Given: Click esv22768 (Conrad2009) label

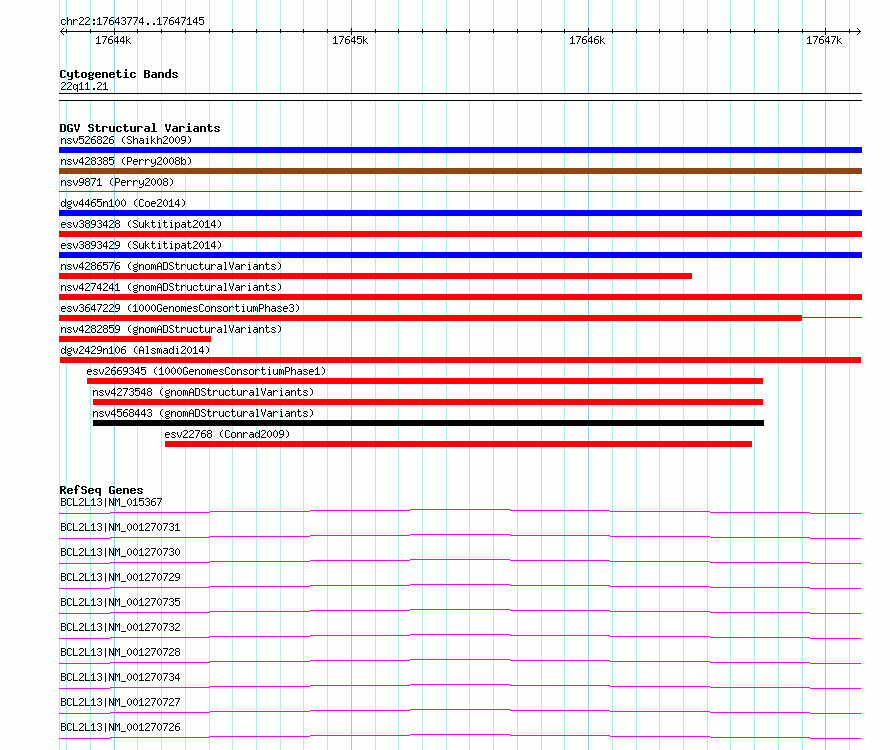Looking at the screenshot, I should coord(227,434).
